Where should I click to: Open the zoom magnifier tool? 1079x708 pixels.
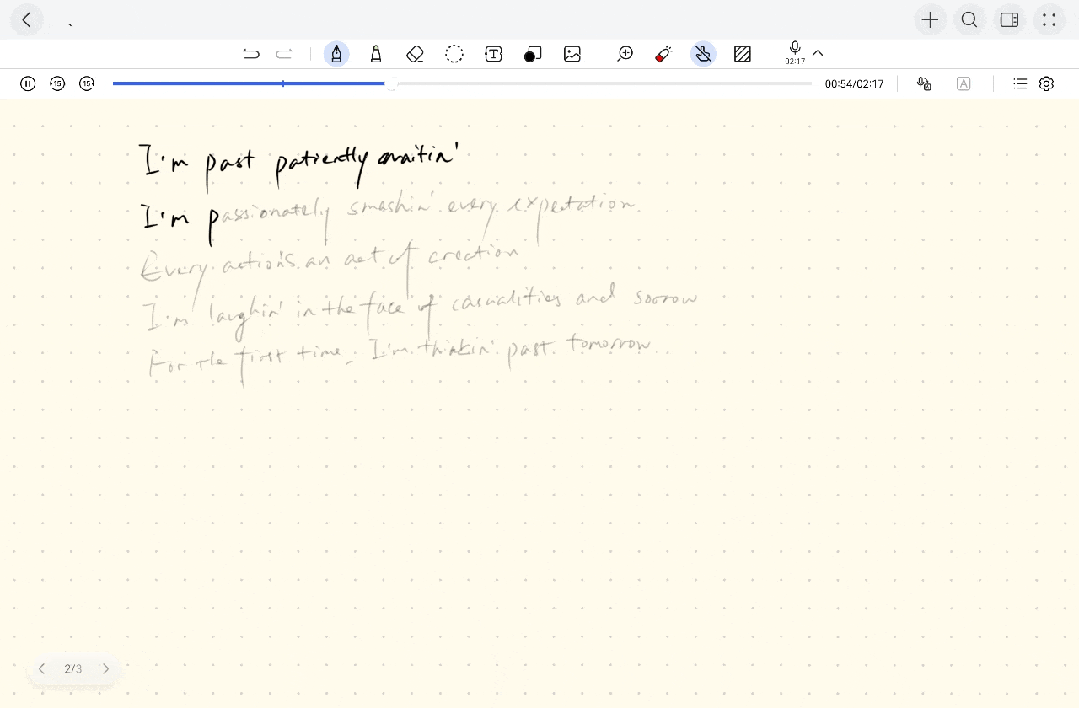click(625, 54)
